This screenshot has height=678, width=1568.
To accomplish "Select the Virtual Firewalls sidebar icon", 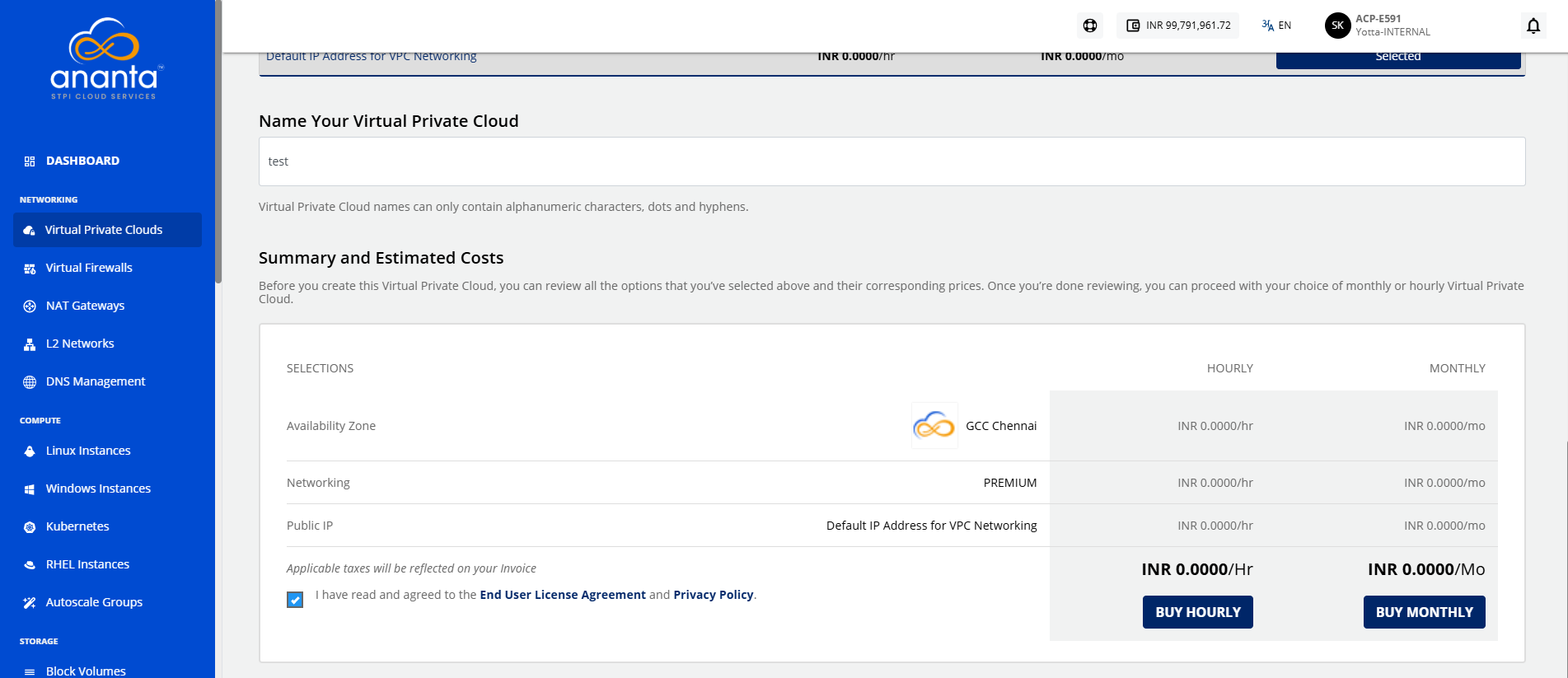I will click(30, 269).
